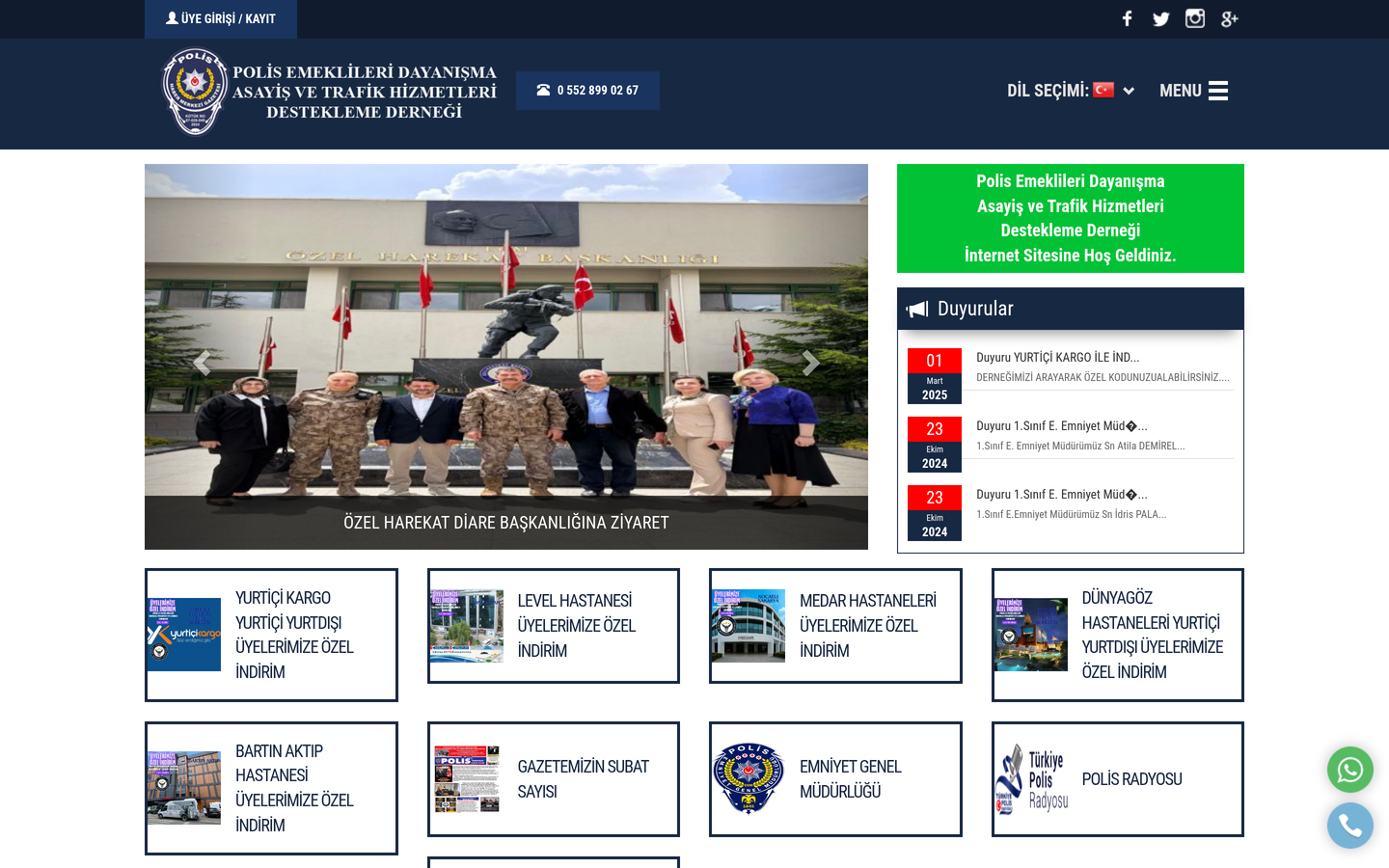Open MEDAR HASTANELERİ özel indirim card
Screen dimensions: 1389x868
point(835,626)
